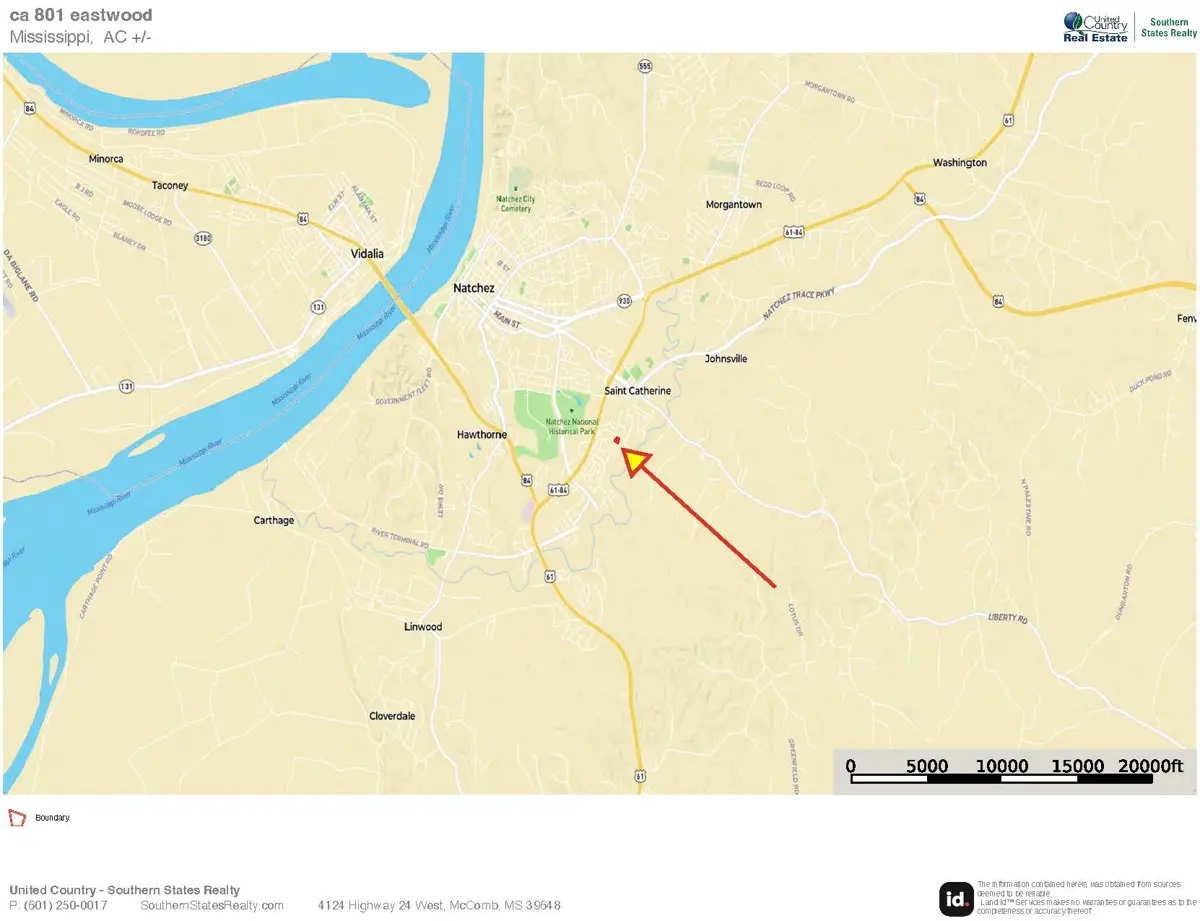The image size is (1200, 921).
Task: Select the red Boundary legend icon
Action: pyautogui.click(x=16, y=818)
